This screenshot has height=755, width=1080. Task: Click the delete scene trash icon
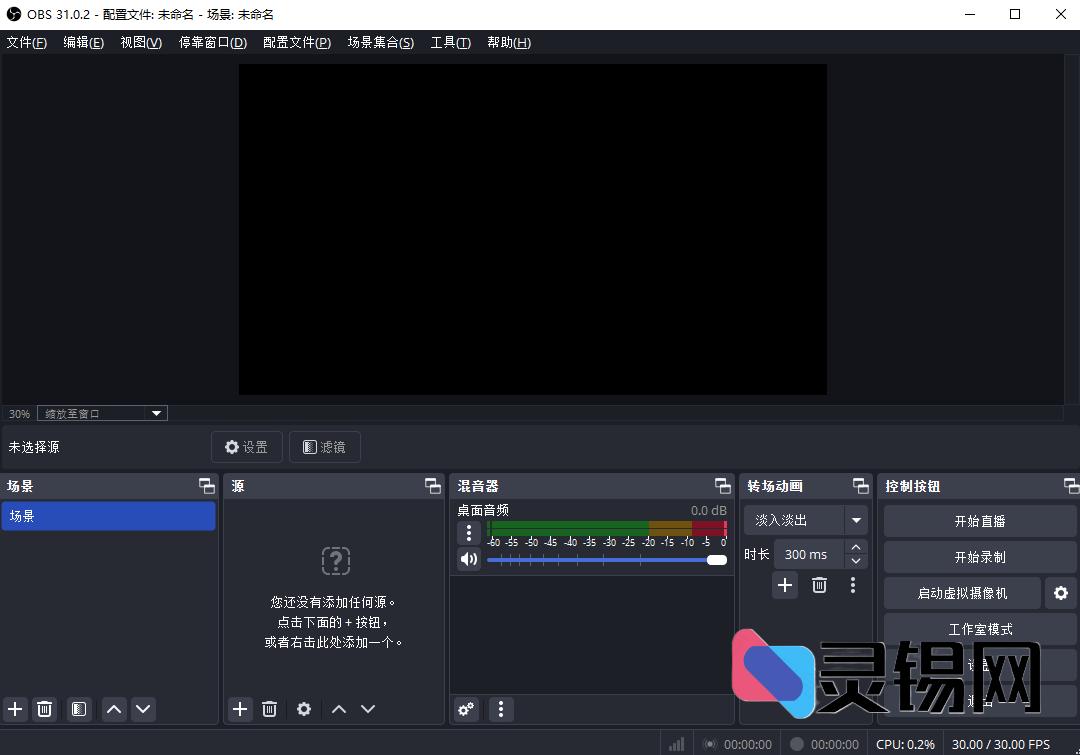[x=44, y=709]
